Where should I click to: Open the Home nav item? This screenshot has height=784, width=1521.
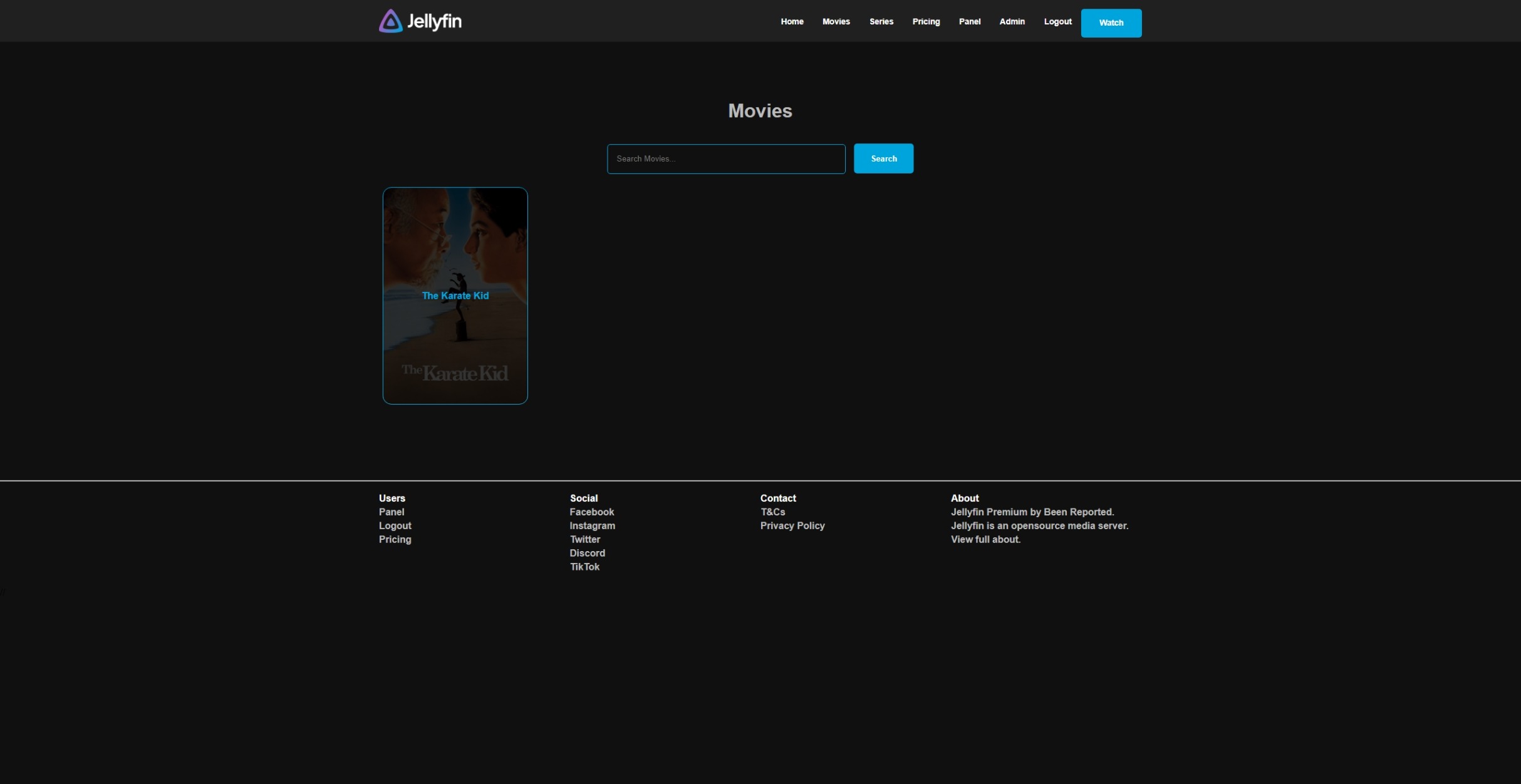point(792,21)
